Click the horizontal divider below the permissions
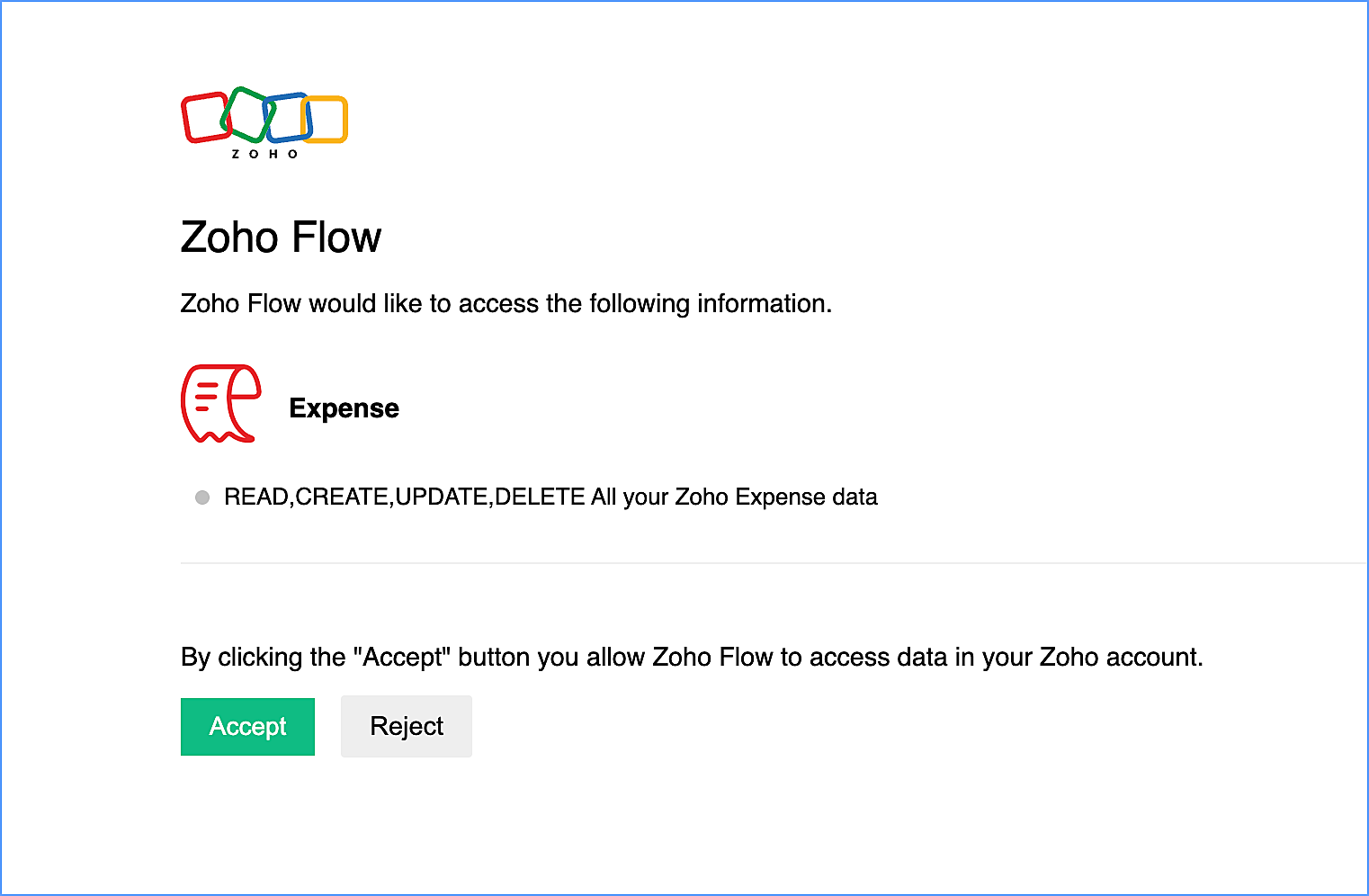Screen dimensions: 1369x896 point(774,563)
